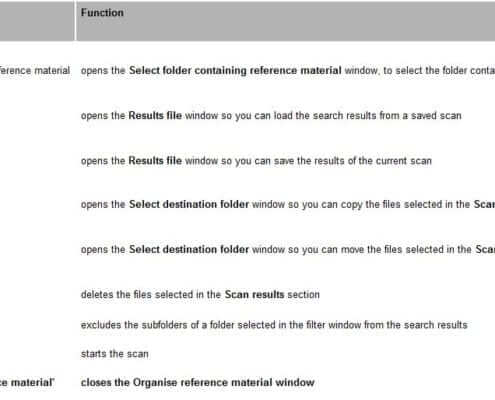The image size is (495, 400).
Task: Click the bold 'Scan results' section text
Action: (254, 295)
